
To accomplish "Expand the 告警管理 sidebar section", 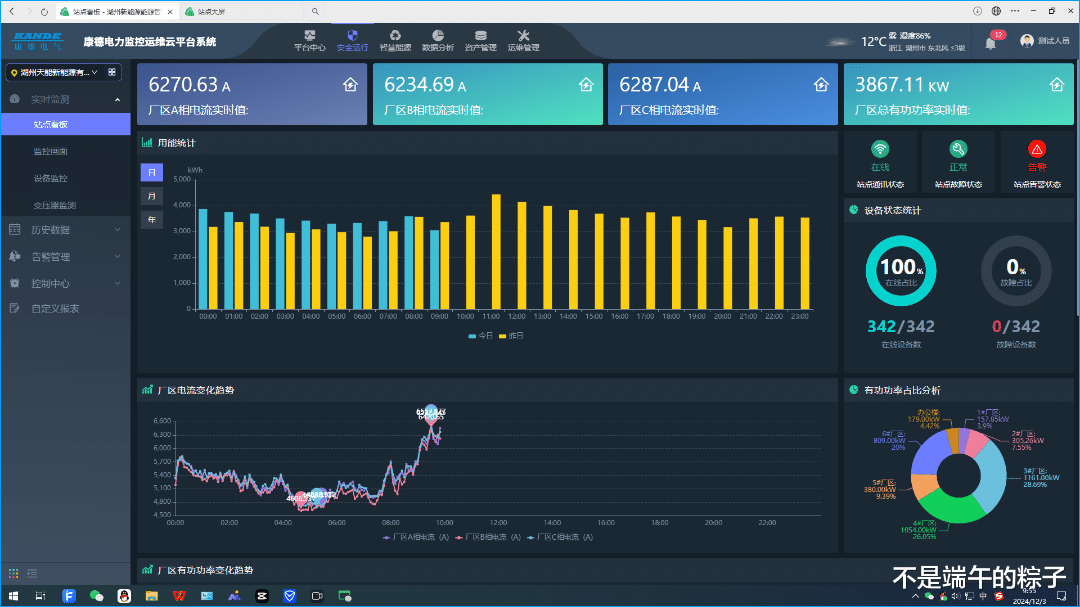I will [x=65, y=256].
